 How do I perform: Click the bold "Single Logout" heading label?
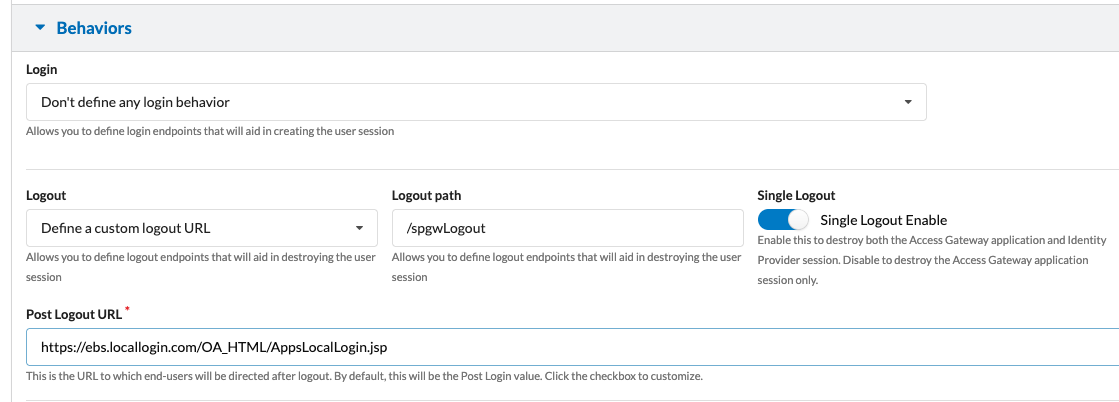point(796,195)
